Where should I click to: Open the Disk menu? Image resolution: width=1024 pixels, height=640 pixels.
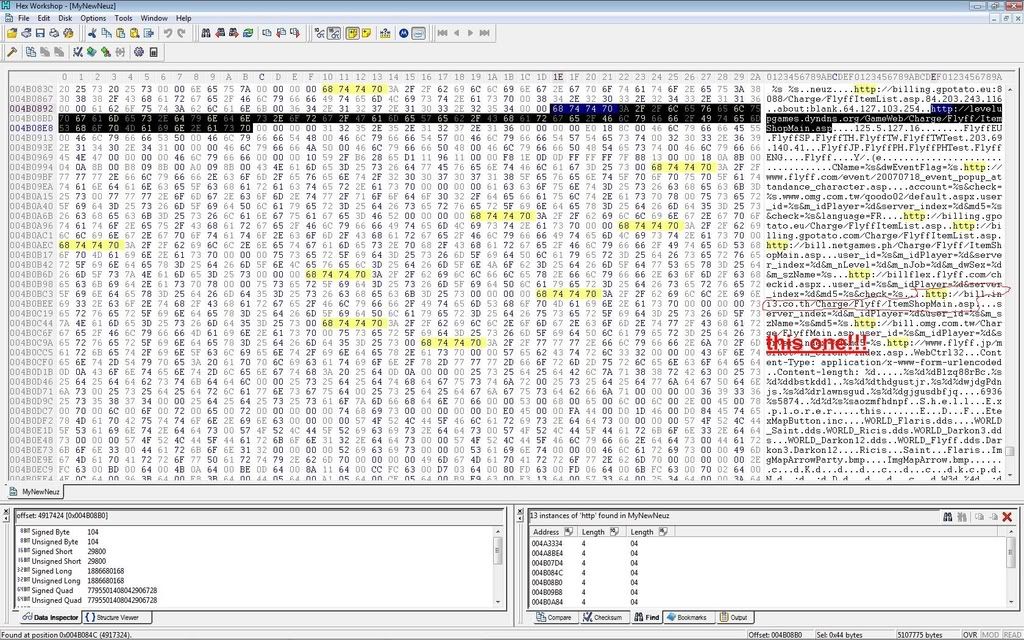pyautogui.click(x=66, y=18)
